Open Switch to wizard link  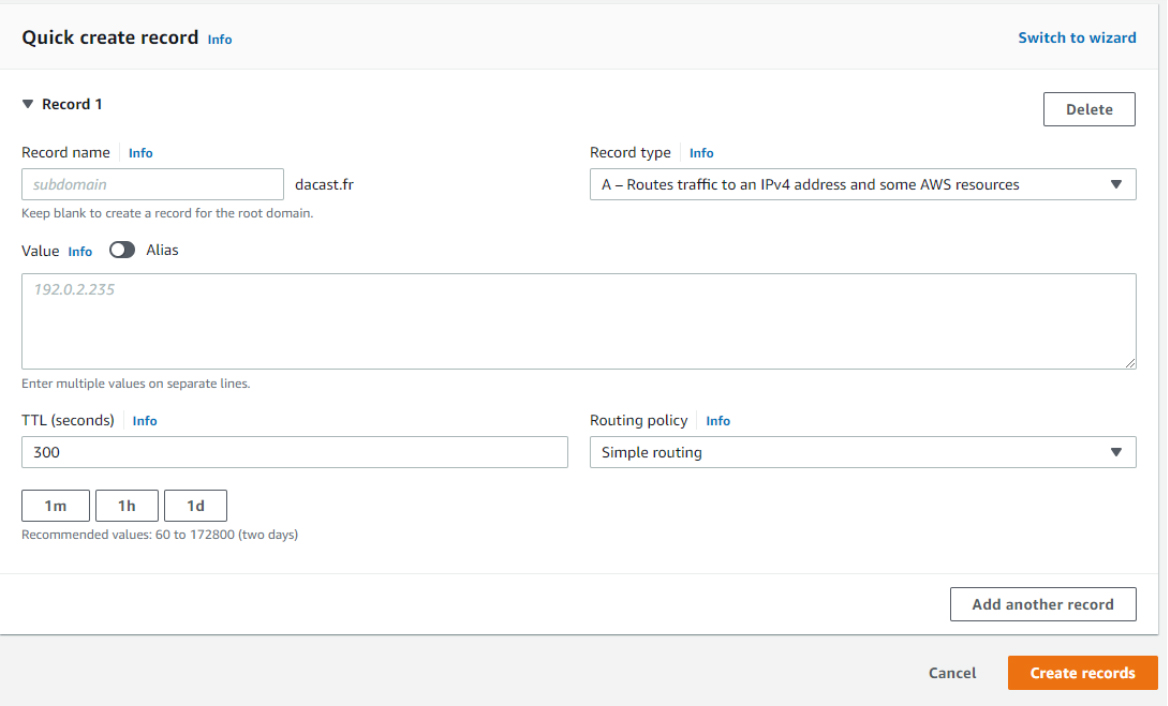[1077, 37]
